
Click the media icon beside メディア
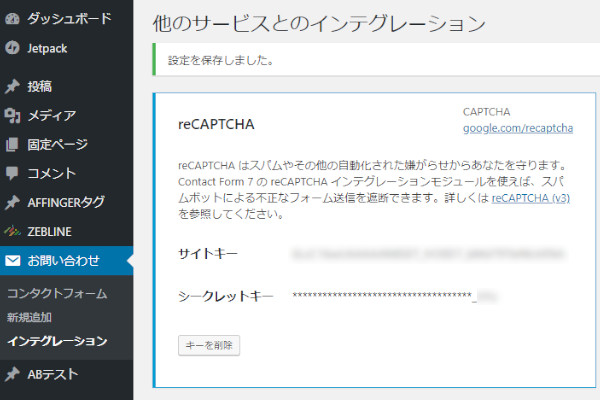pos(12,115)
